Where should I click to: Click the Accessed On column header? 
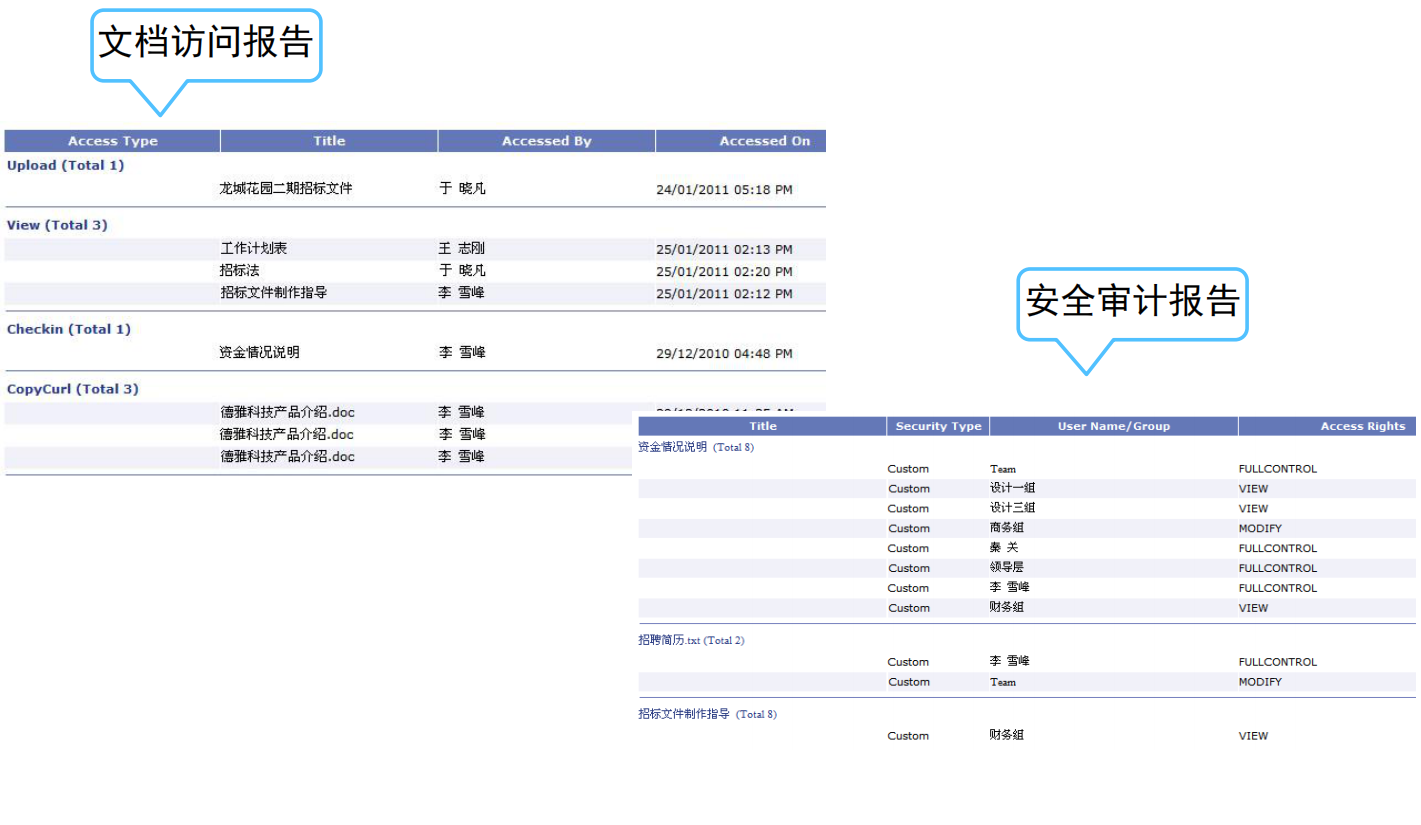[764, 141]
